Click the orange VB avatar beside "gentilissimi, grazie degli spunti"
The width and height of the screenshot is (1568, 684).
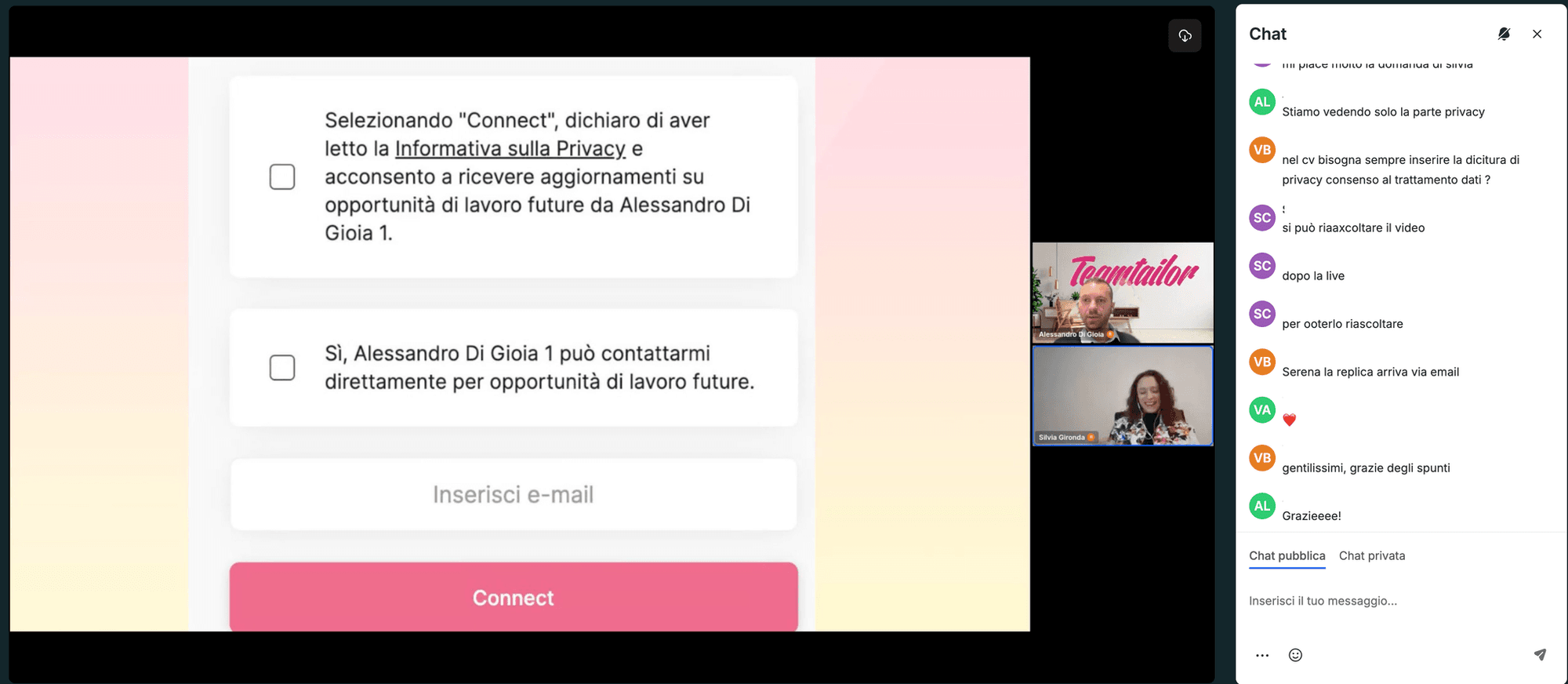(1262, 458)
